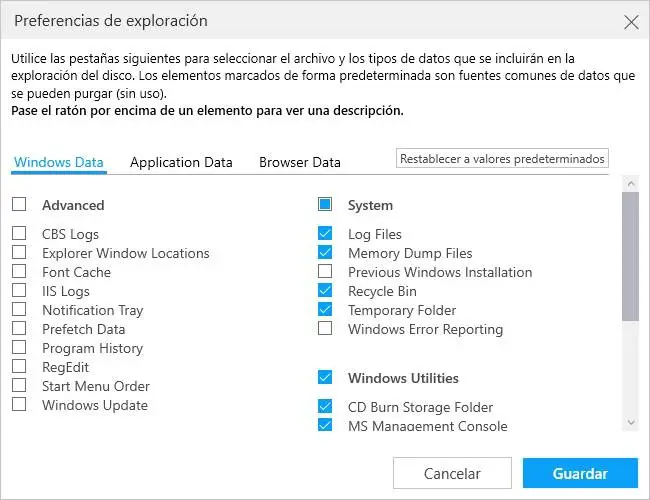This screenshot has height=500, width=650.
Task: Switch to the Application Data tab
Action: (181, 162)
